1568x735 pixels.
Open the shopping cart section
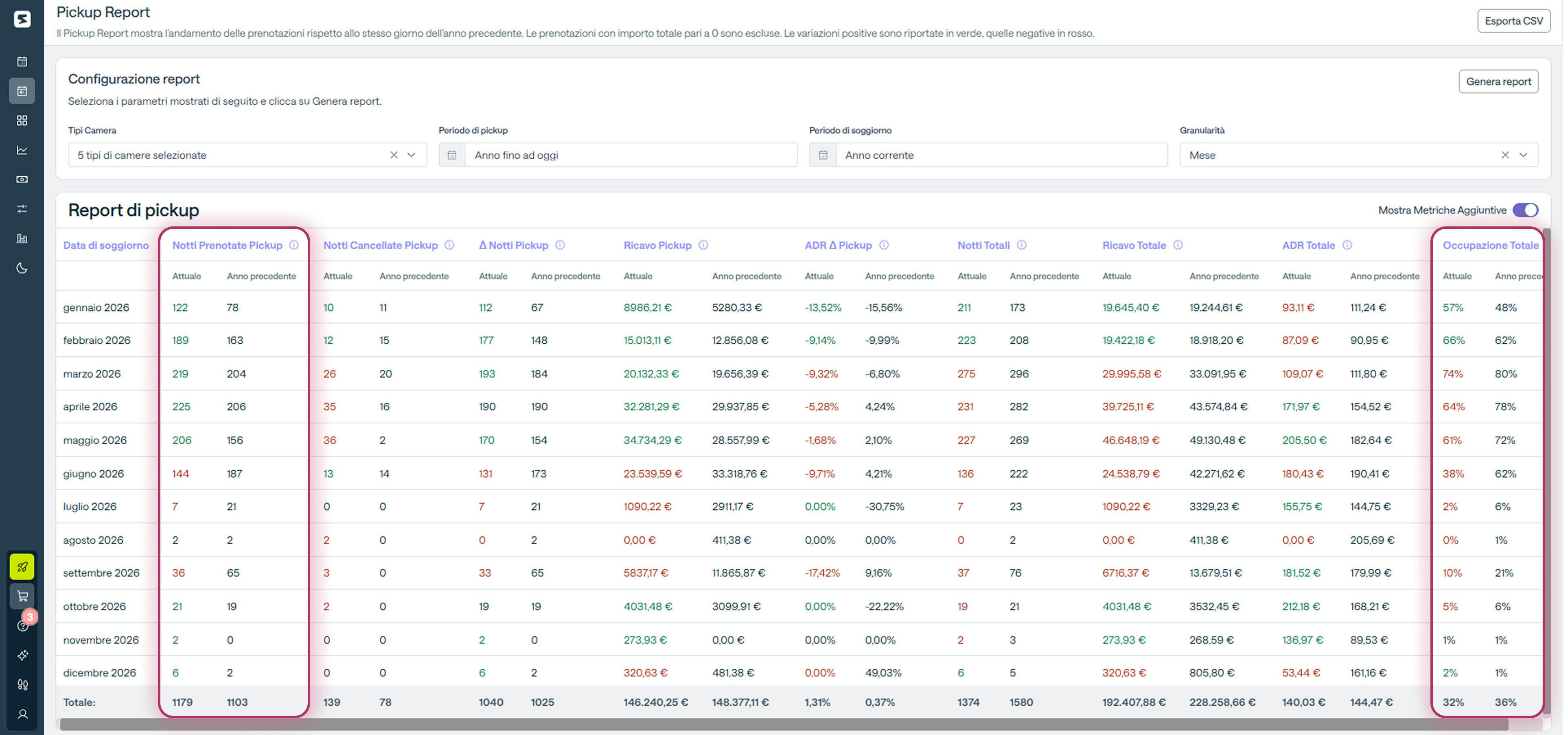click(22, 596)
